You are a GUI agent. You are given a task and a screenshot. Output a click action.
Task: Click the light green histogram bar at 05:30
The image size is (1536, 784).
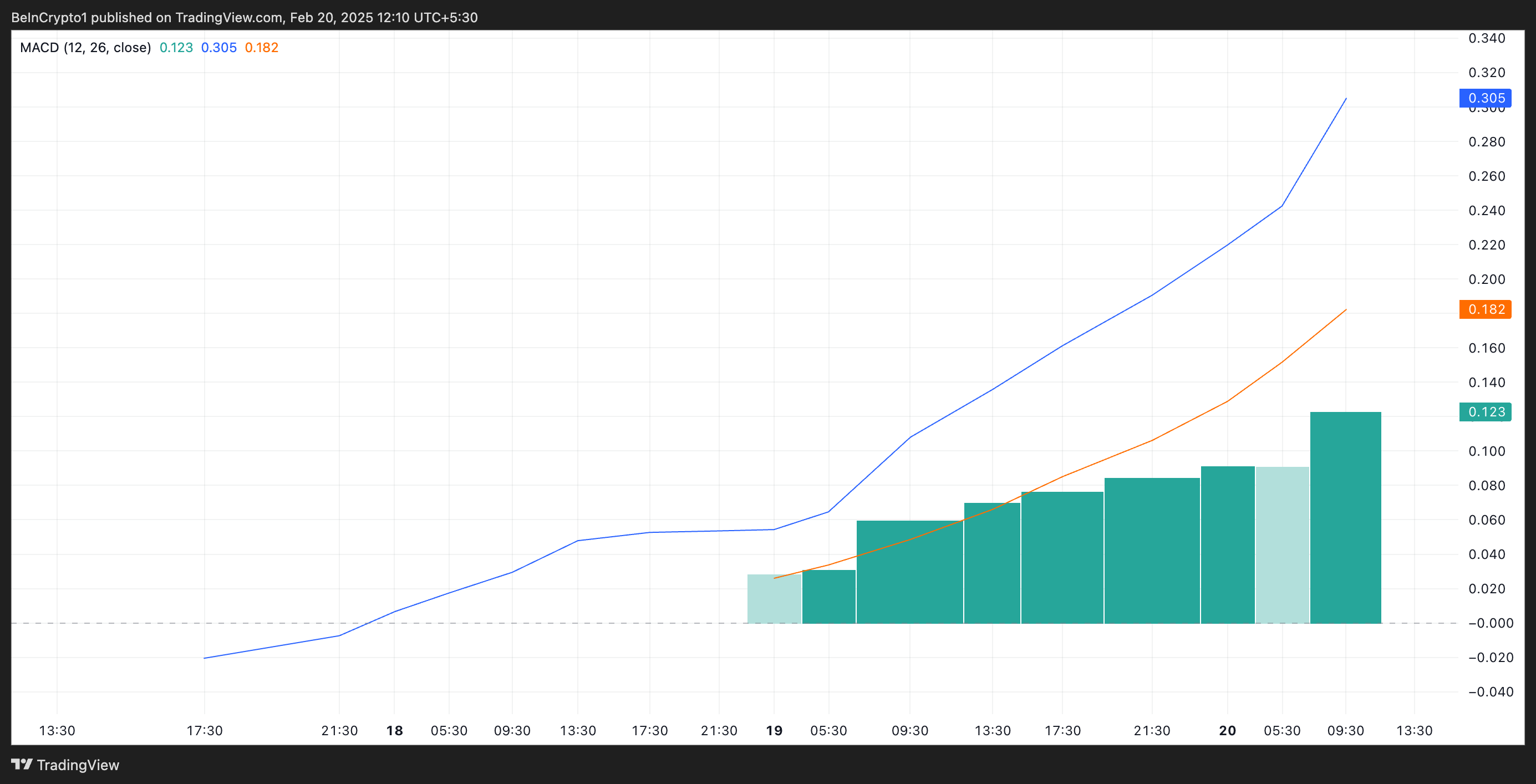[x=1282, y=545]
